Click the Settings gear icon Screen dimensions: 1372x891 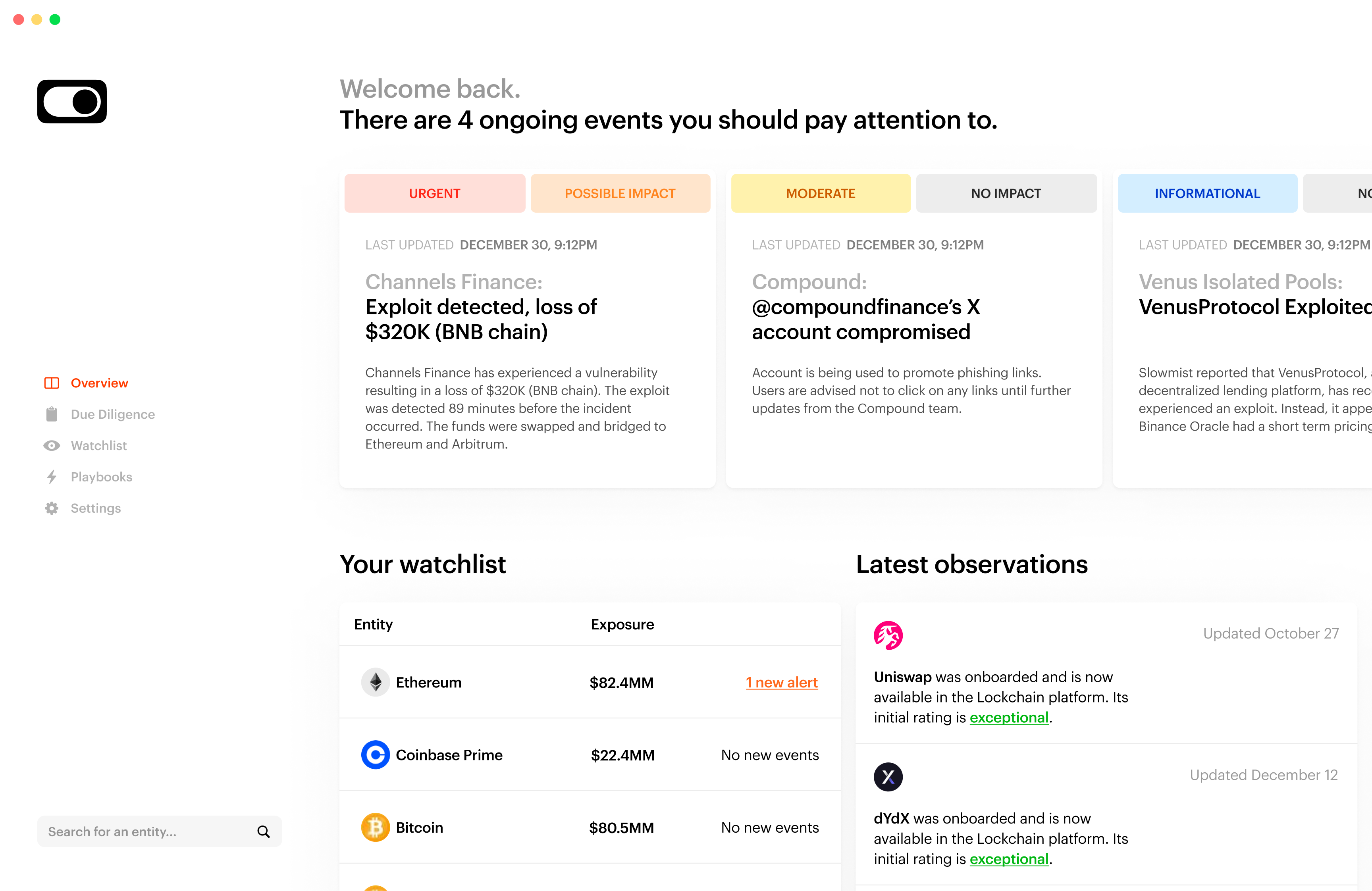[x=52, y=508]
